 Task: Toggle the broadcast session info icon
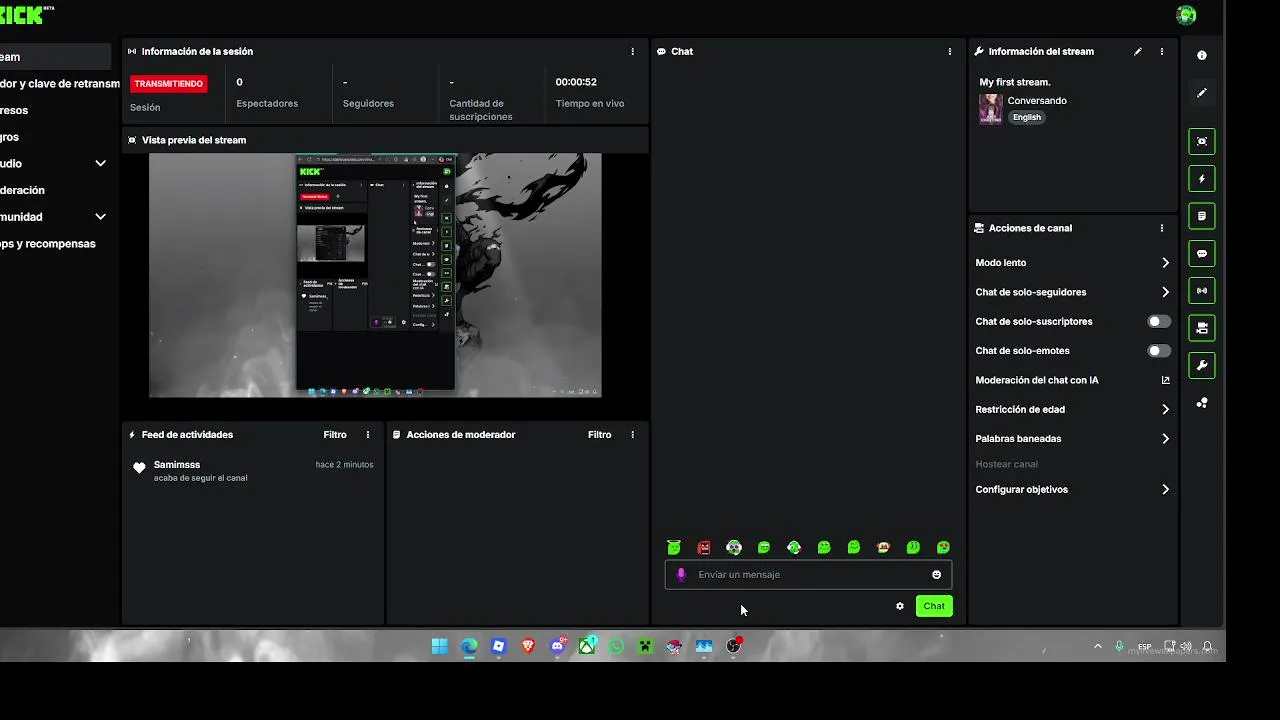[1202, 291]
